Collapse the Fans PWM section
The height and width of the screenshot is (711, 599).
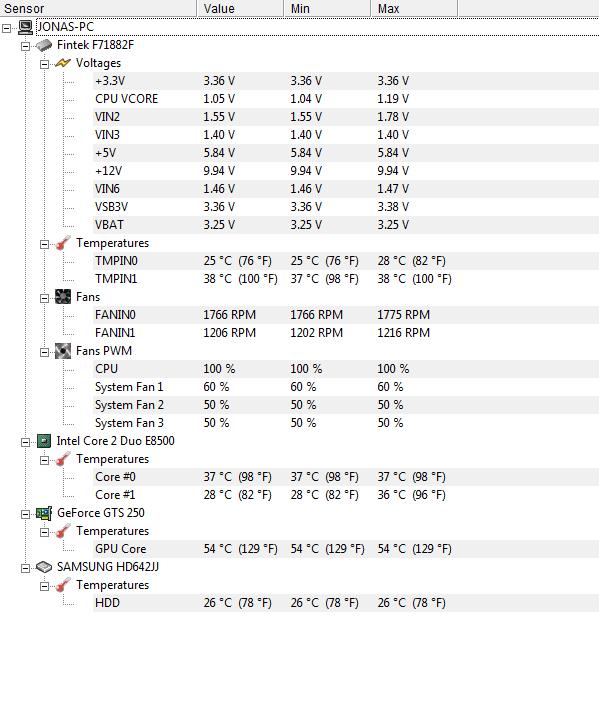pyautogui.click(x=44, y=352)
